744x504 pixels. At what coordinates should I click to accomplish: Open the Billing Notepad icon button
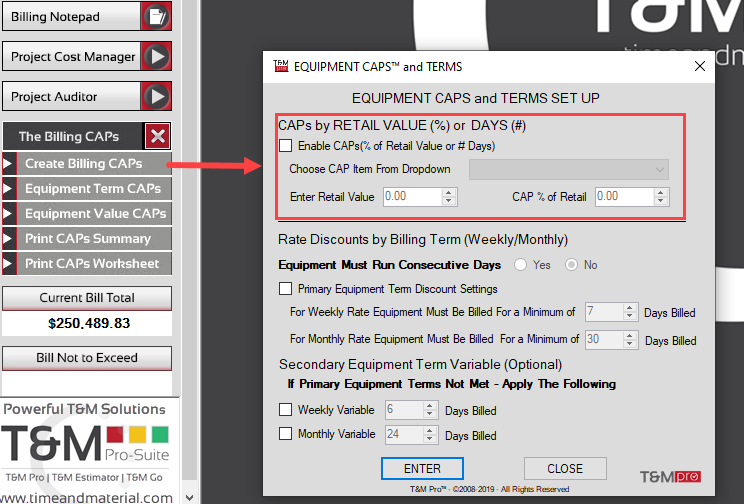tap(156, 17)
